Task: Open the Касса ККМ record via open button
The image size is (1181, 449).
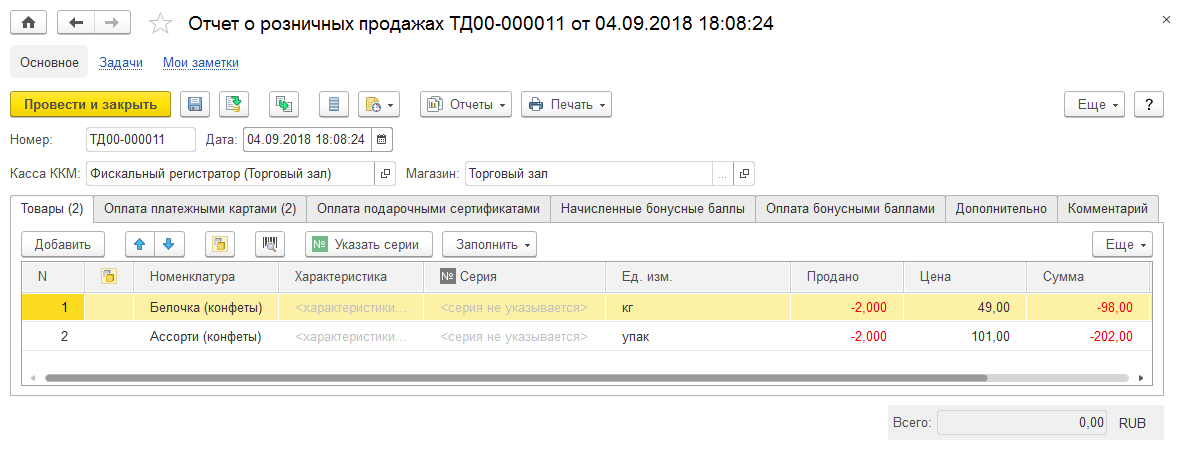Action: click(386, 174)
